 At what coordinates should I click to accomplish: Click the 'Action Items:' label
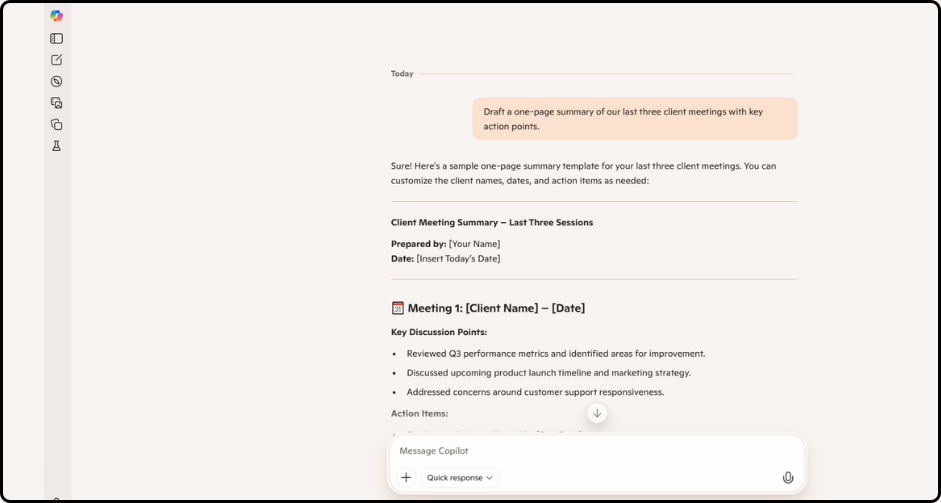click(x=419, y=414)
